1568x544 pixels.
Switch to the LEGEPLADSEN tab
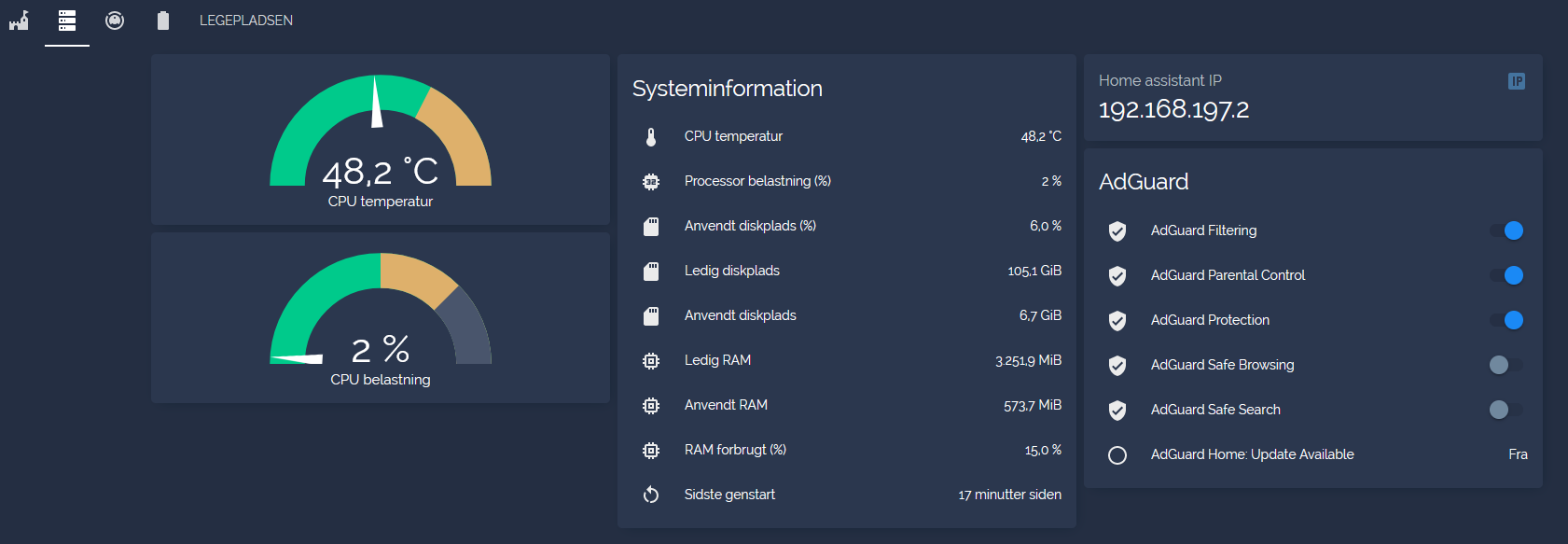pos(246,21)
